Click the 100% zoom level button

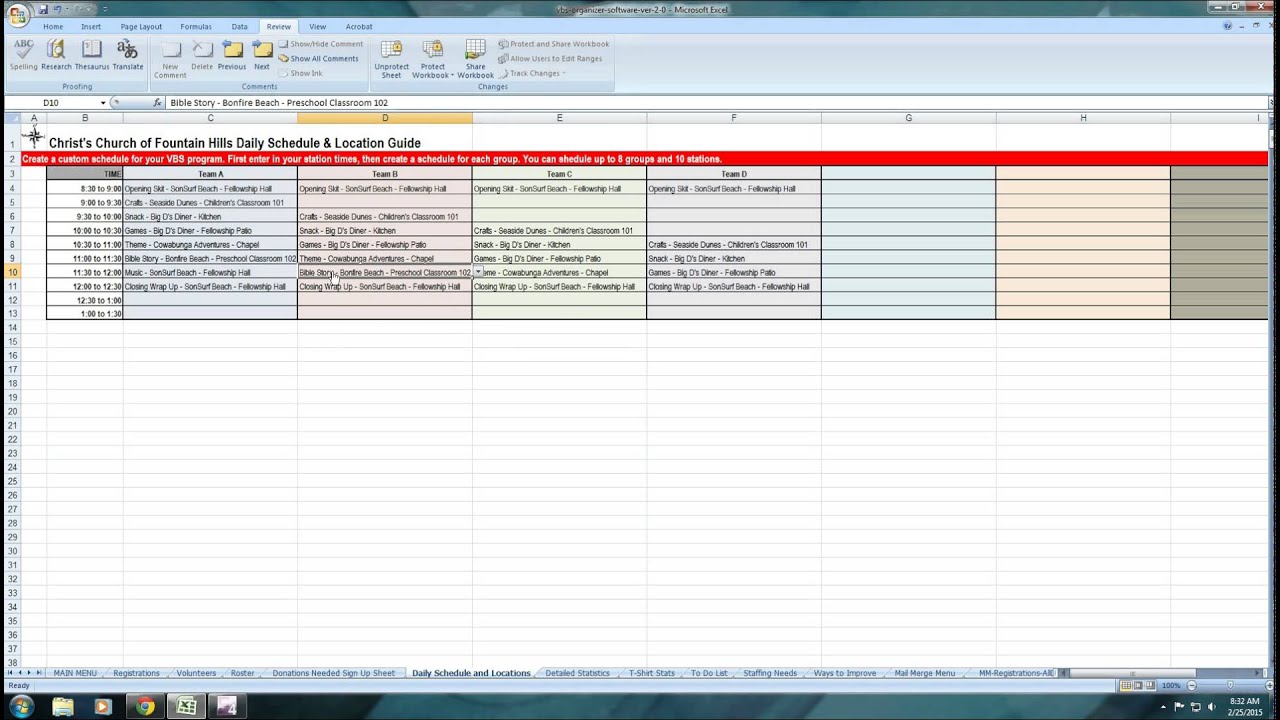1171,685
